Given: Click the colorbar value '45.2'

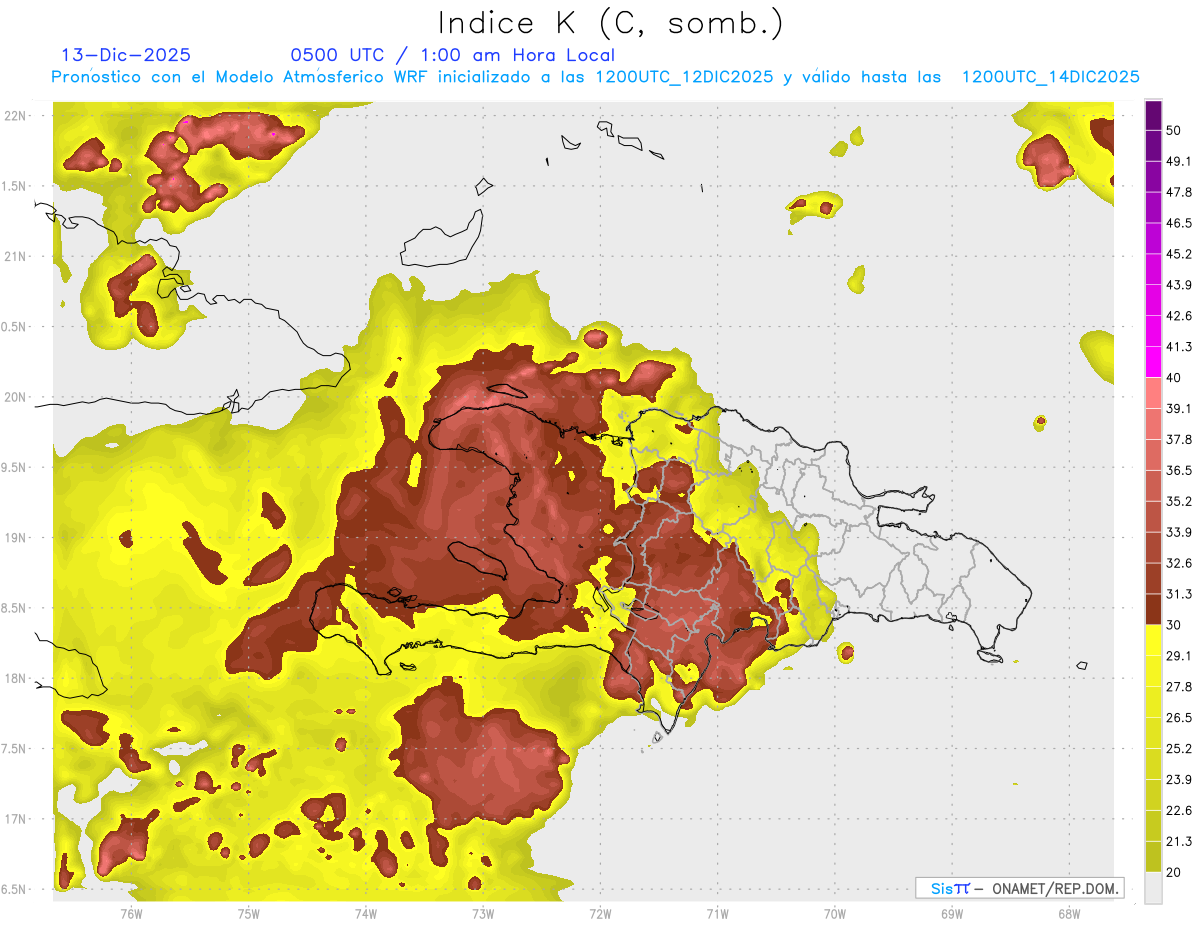Looking at the screenshot, I should (x=1179, y=254).
